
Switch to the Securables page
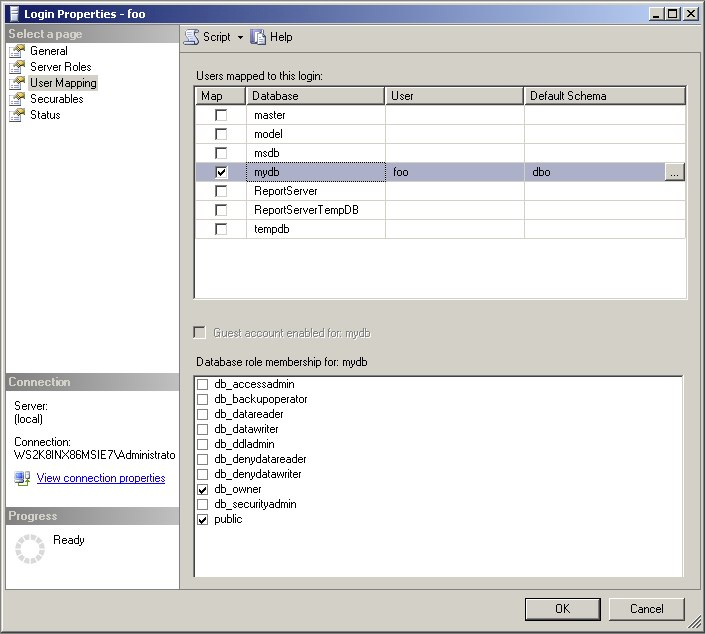[57, 99]
